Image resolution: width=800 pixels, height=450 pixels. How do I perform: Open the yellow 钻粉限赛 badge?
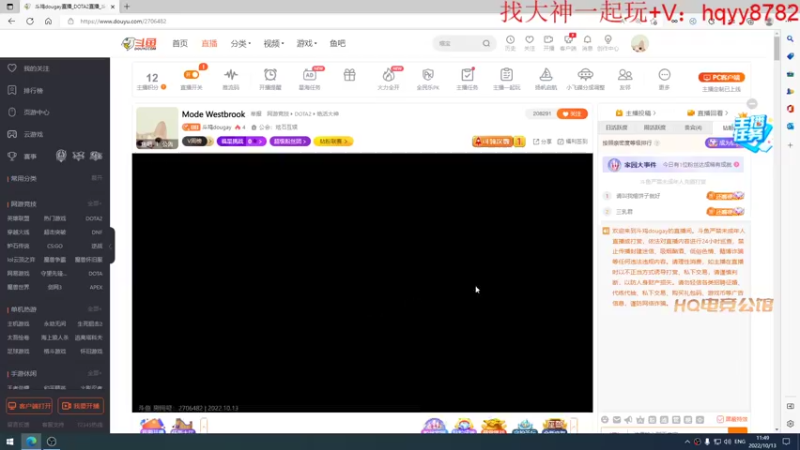click(333, 141)
